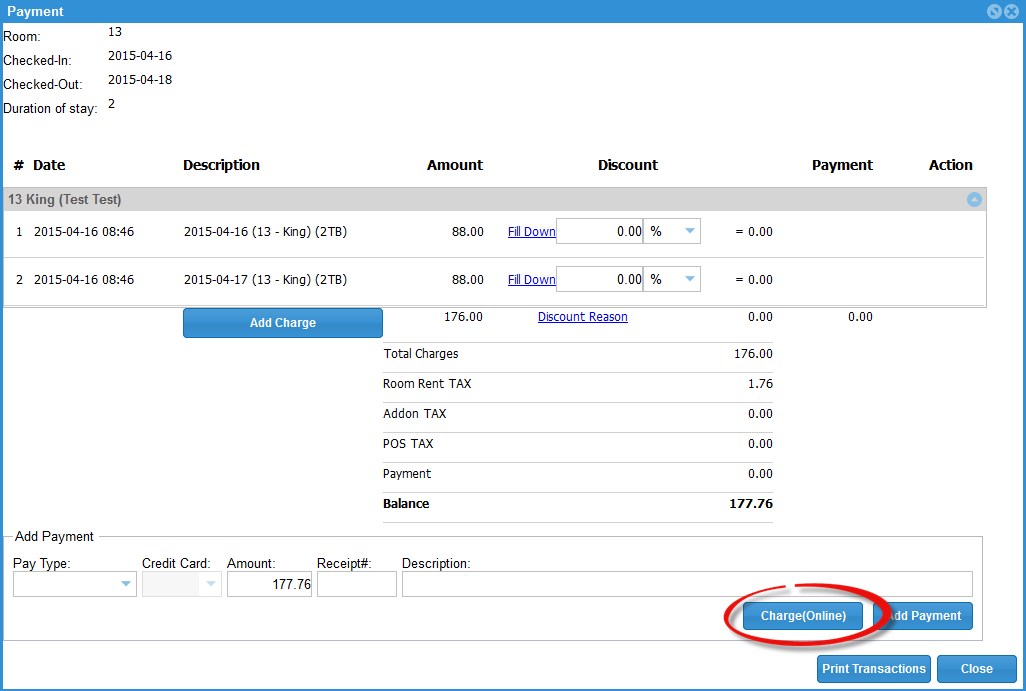The image size is (1026, 691).
Task: Click the resize icon in Payment title bar
Action: coord(994,12)
